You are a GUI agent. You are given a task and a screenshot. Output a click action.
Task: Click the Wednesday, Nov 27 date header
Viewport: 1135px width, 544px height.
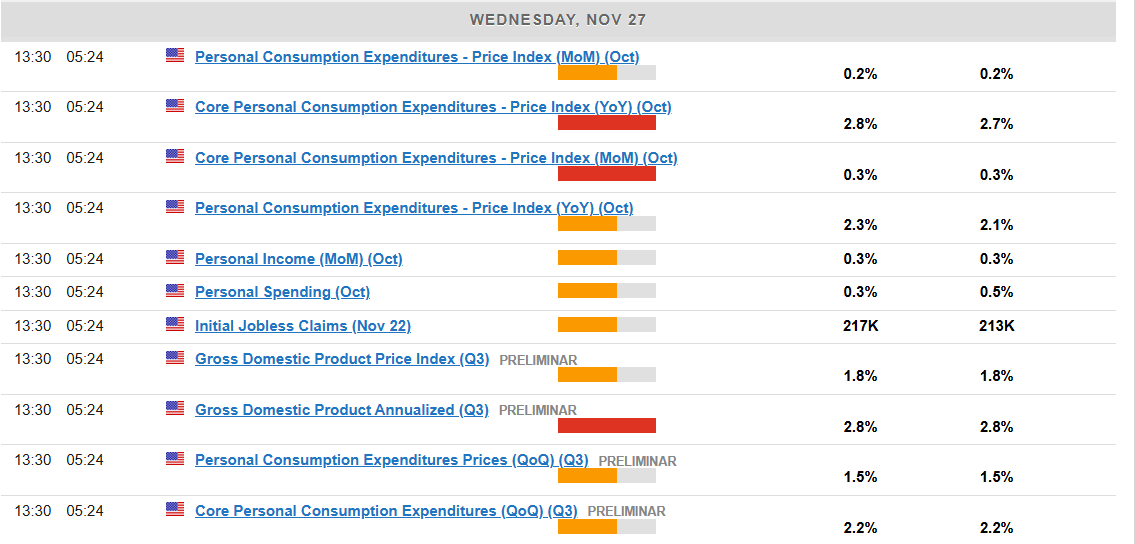coord(558,20)
